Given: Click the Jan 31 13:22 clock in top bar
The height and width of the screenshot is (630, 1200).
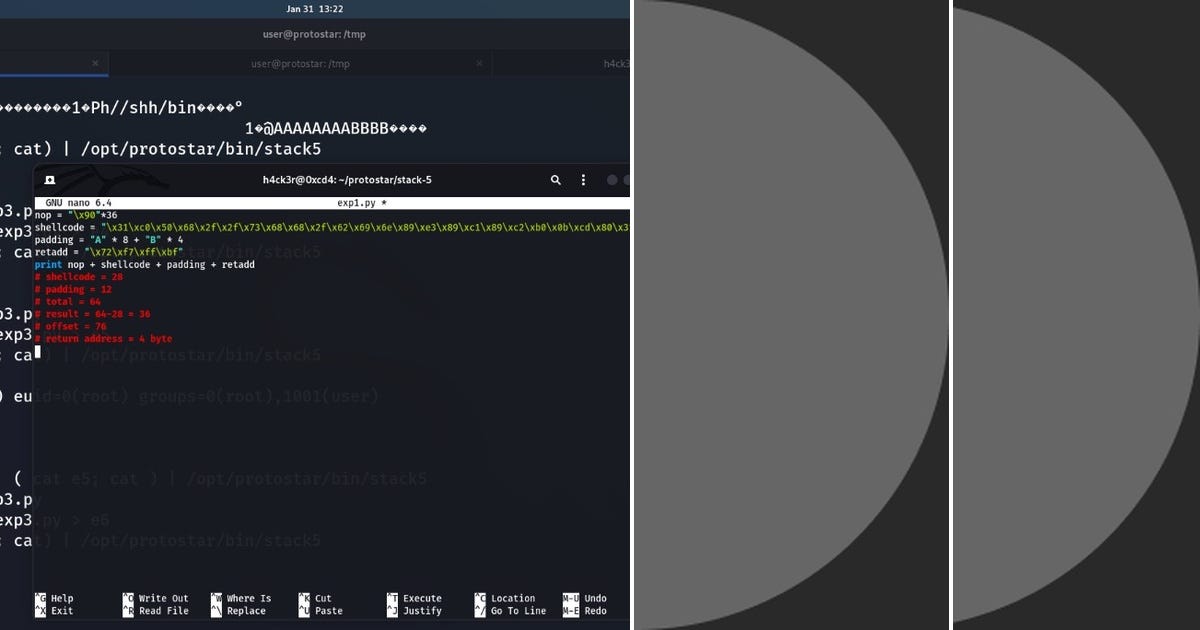Looking at the screenshot, I should pyautogui.click(x=314, y=9).
